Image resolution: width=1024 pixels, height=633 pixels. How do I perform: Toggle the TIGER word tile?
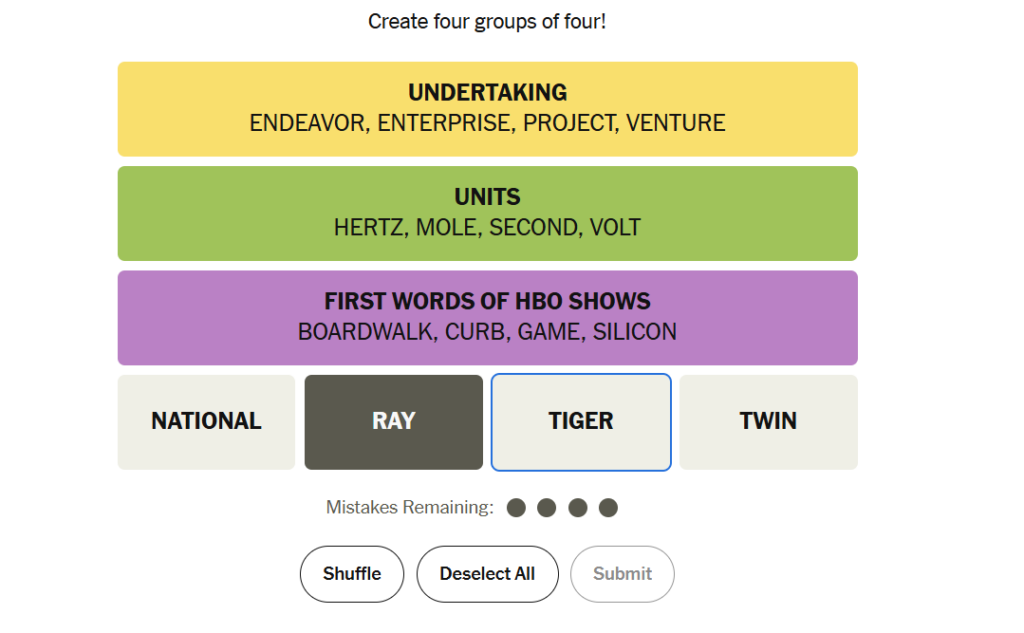(580, 421)
